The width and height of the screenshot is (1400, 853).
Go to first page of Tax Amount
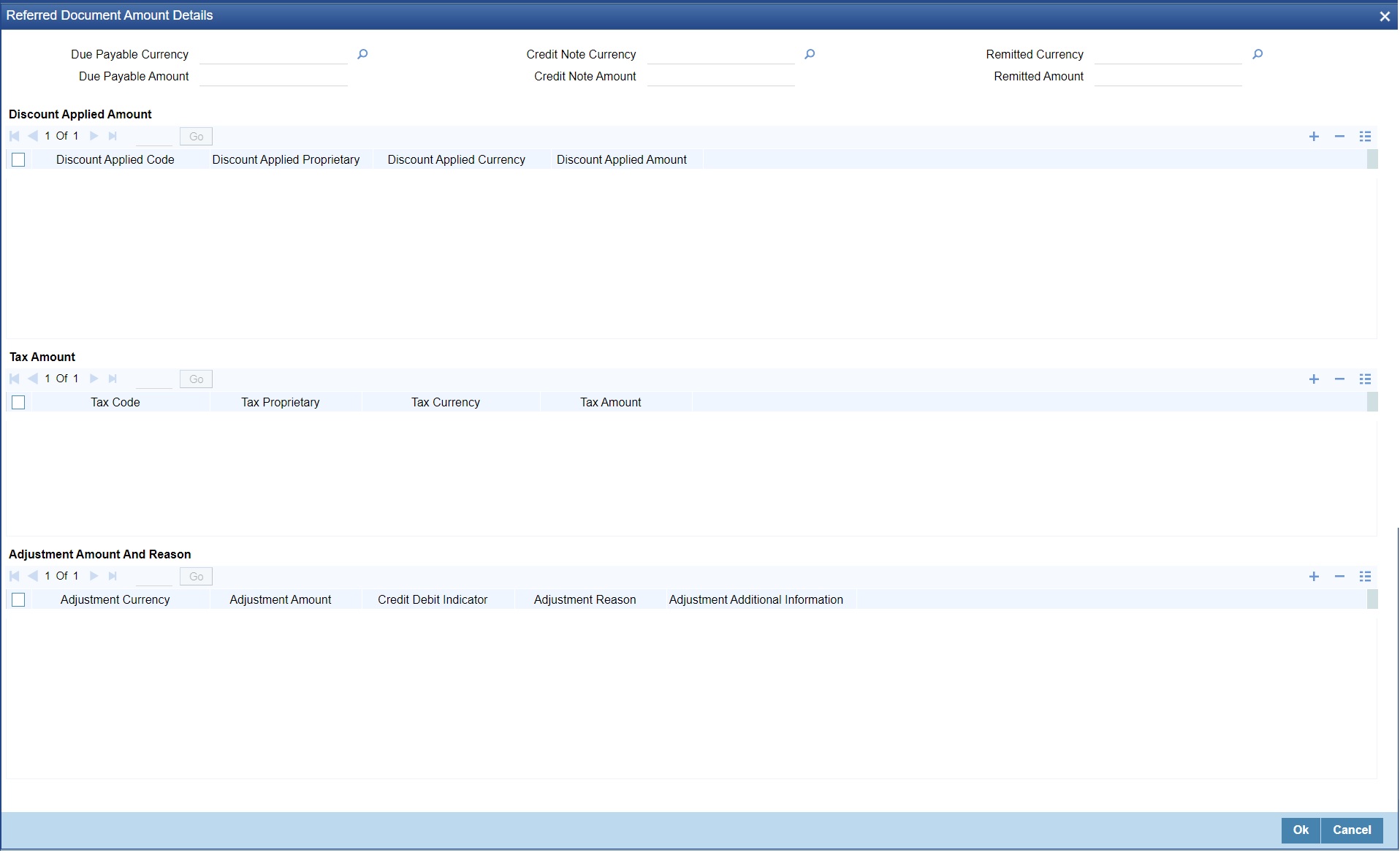pos(14,379)
